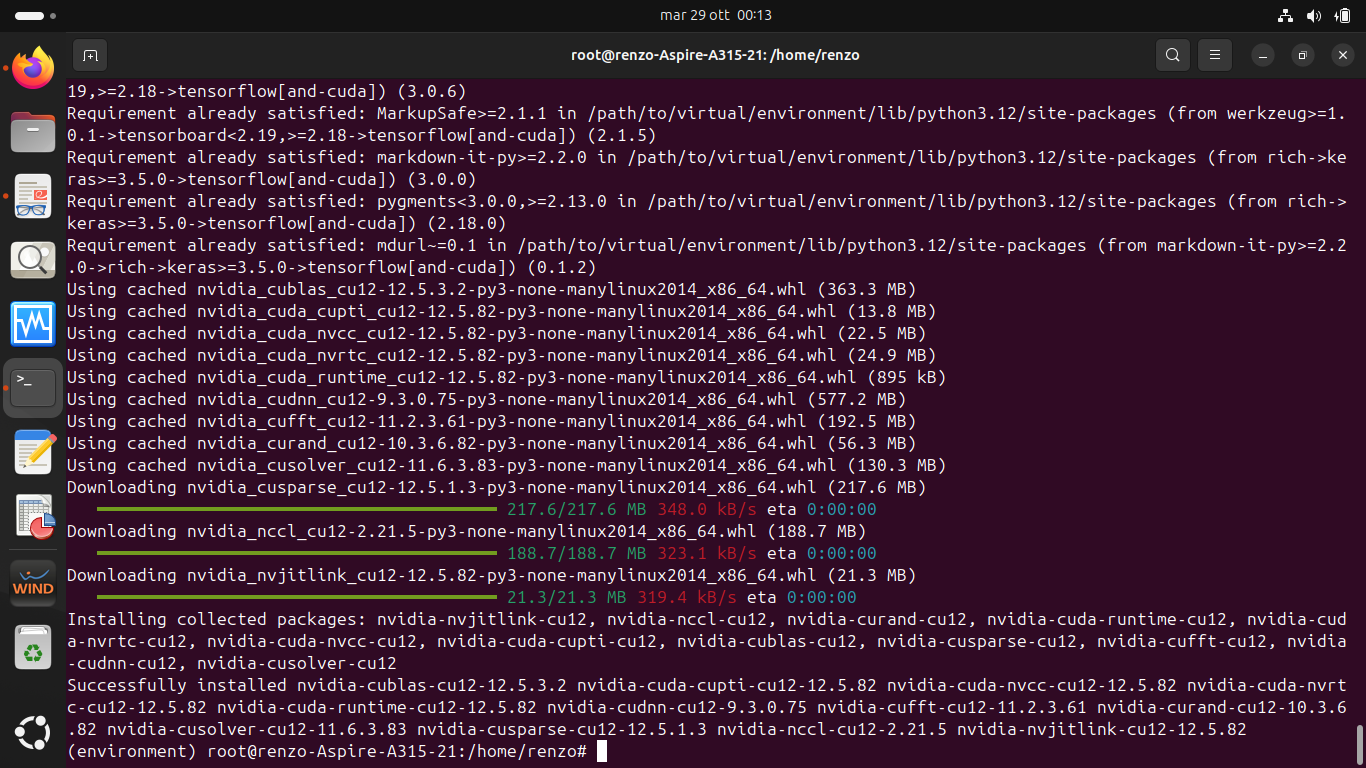Click "Using cached nvidia_cuda_runtime_cu12" line
Image resolution: width=1366 pixels, height=768 pixels.
(506, 377)
